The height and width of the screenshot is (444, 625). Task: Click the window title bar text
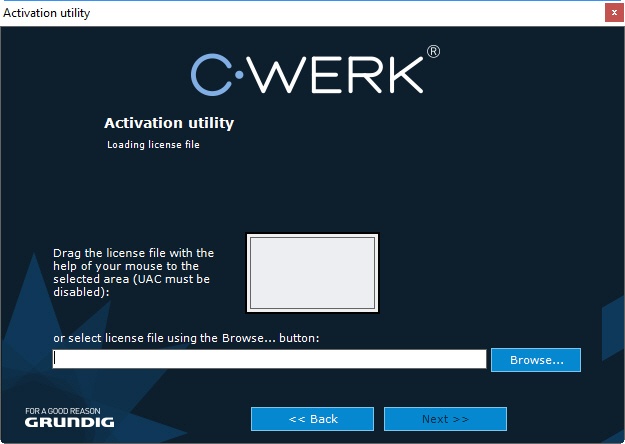tap(46, 13)
